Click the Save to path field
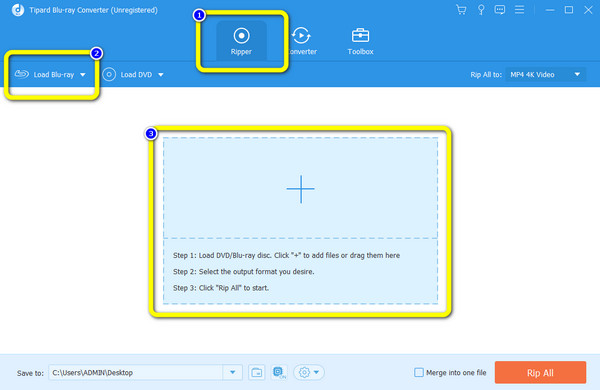Viewport: 600px width, 390px height. (x=136, y=372)
